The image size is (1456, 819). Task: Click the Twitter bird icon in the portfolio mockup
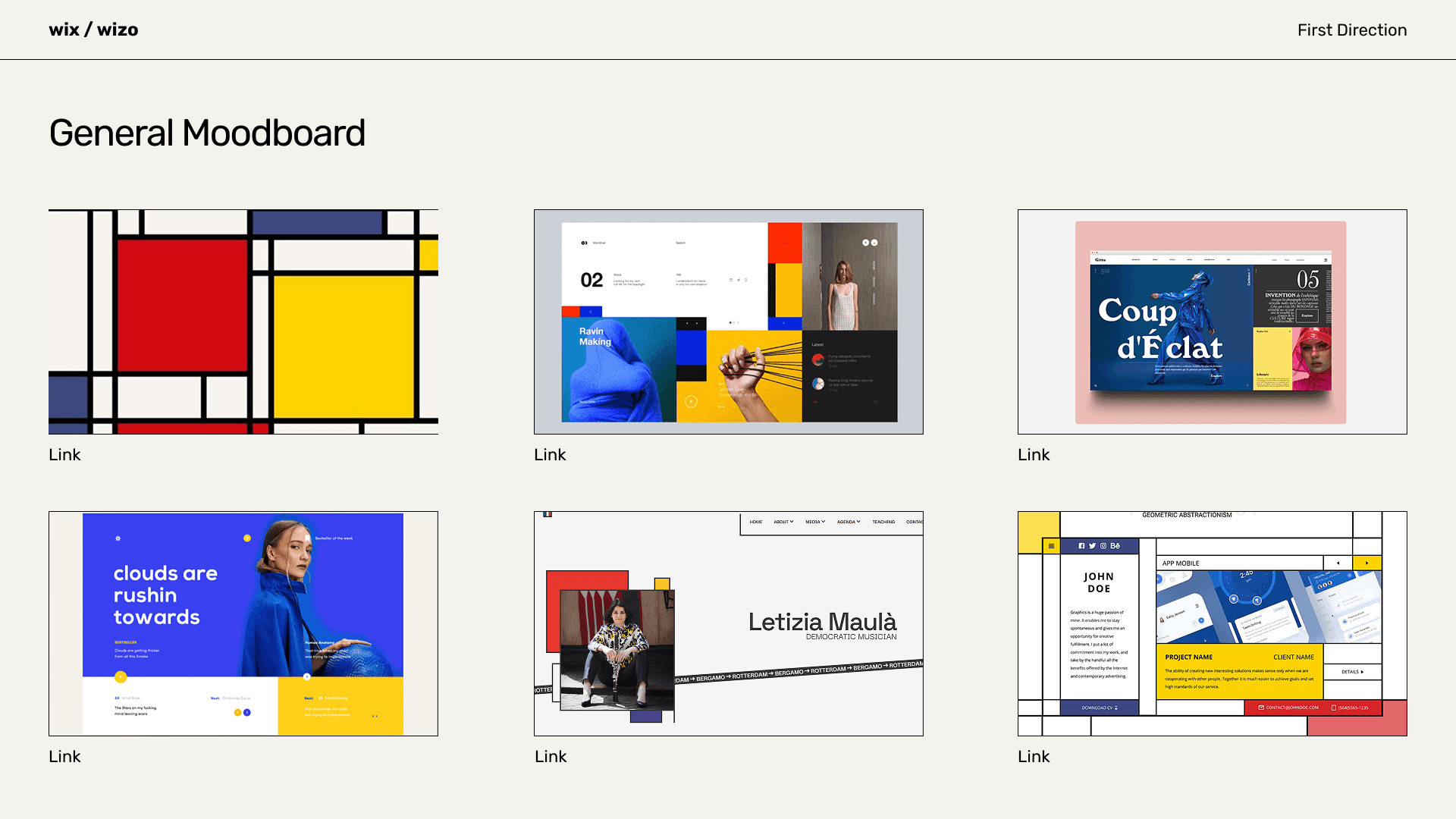coord(1092,546)
